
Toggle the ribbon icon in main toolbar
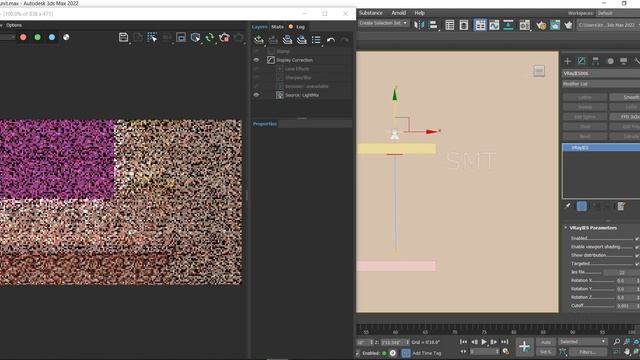coord(480,25)
